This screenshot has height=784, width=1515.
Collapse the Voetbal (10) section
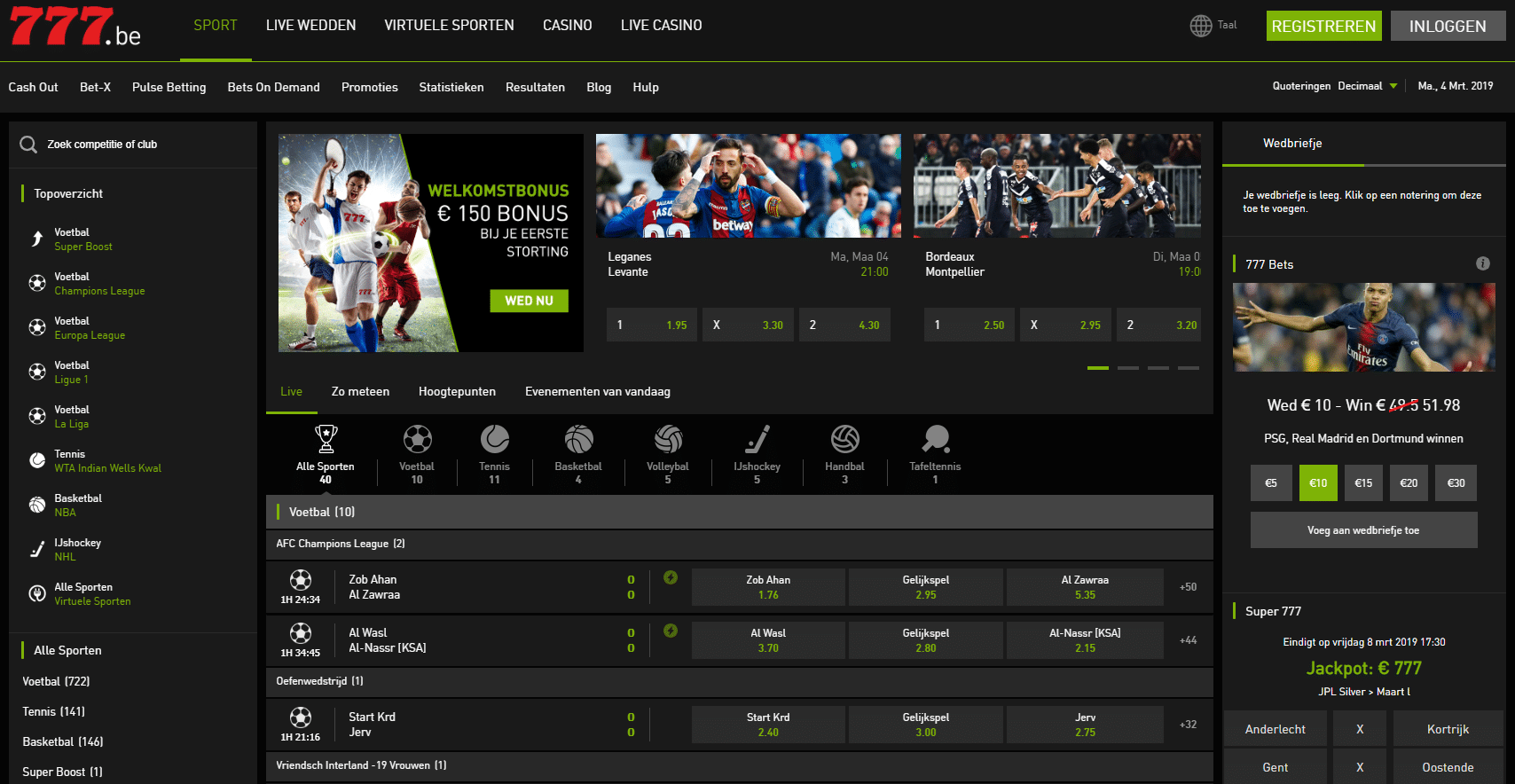(x=740, y=512)
